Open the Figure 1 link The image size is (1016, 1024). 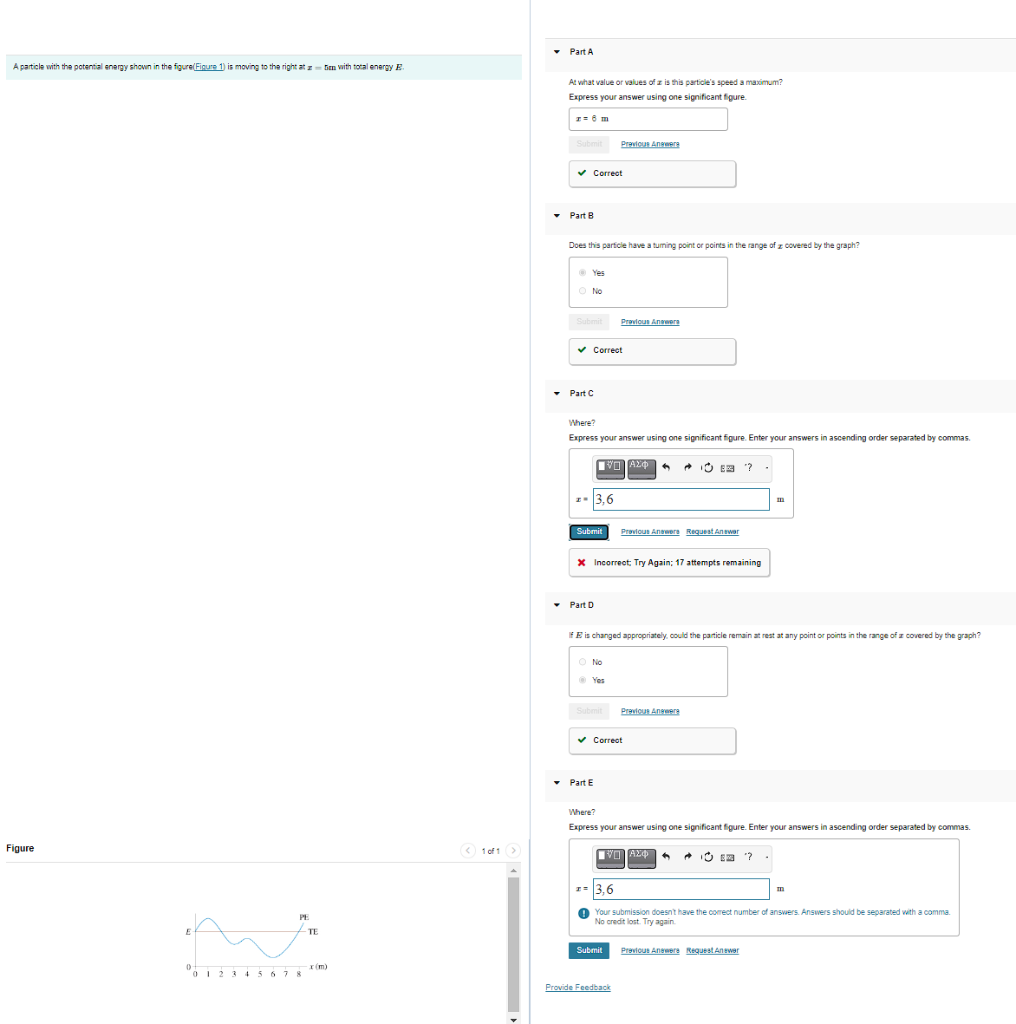[x=209, y=67]
